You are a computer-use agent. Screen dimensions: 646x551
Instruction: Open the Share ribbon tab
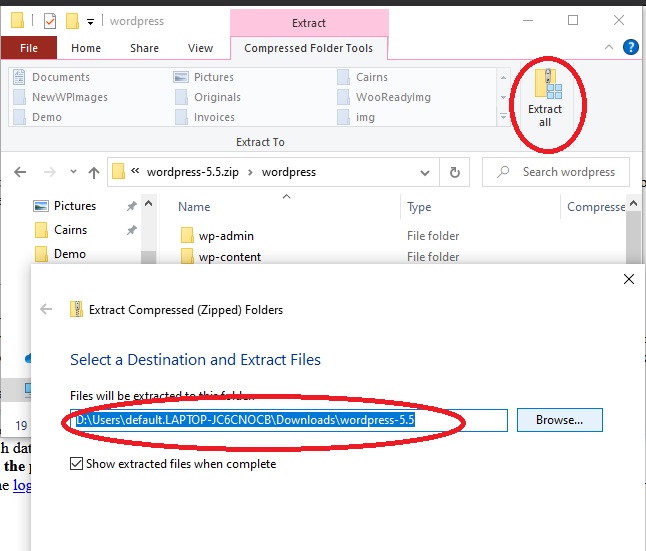point(144,48)
